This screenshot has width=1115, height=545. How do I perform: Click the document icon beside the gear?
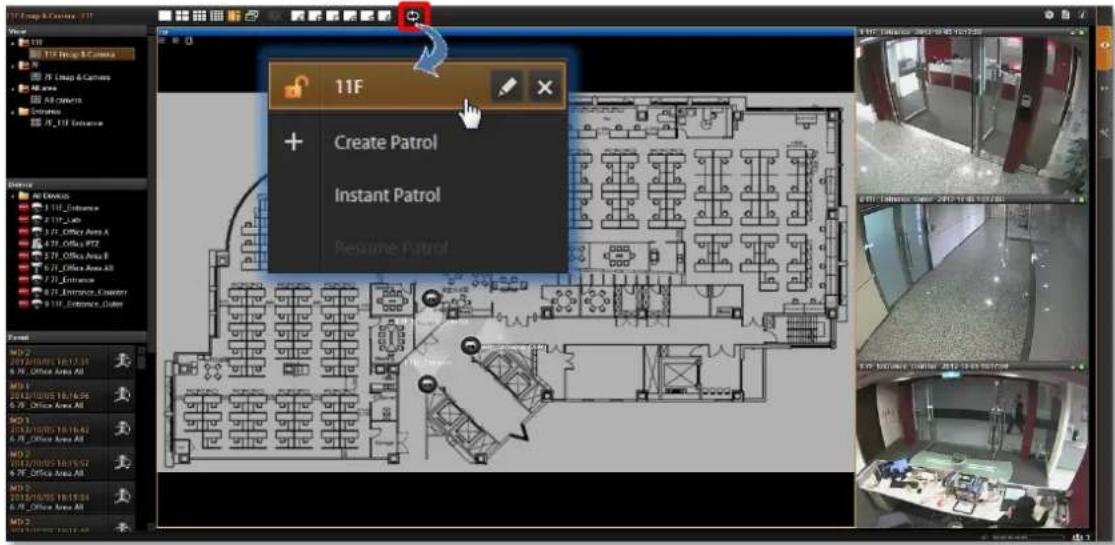pos(1067,14)
